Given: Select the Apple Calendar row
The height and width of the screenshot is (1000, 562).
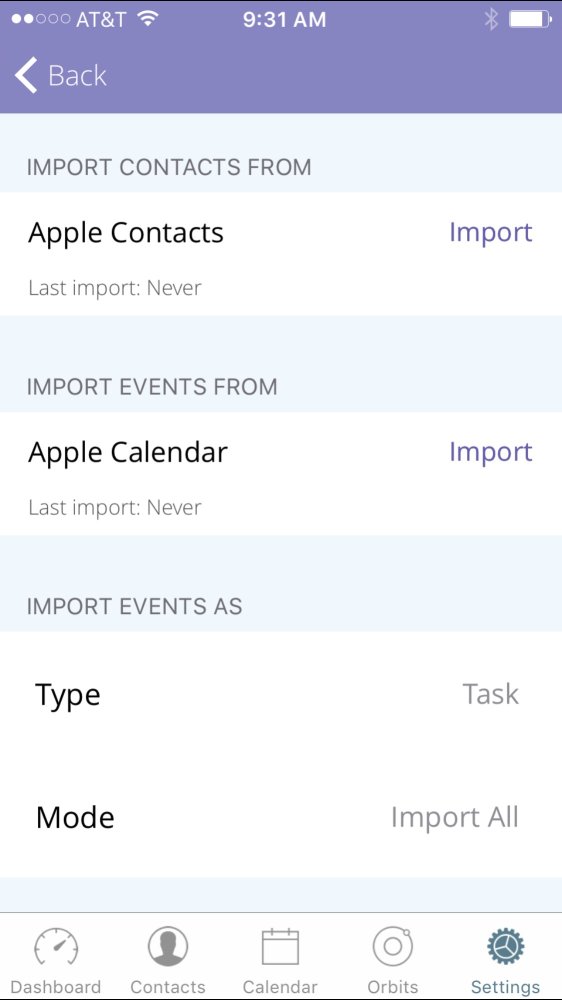Looking at the screenshot, I should (281, 473).
